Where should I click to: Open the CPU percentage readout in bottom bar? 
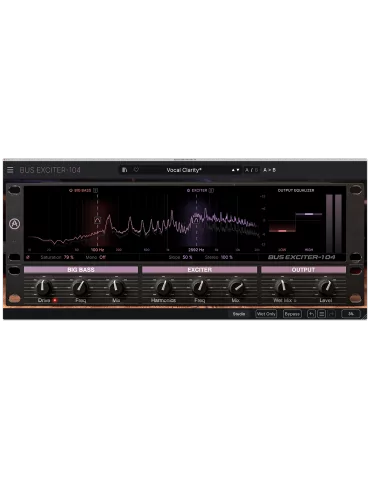point(351,314)
